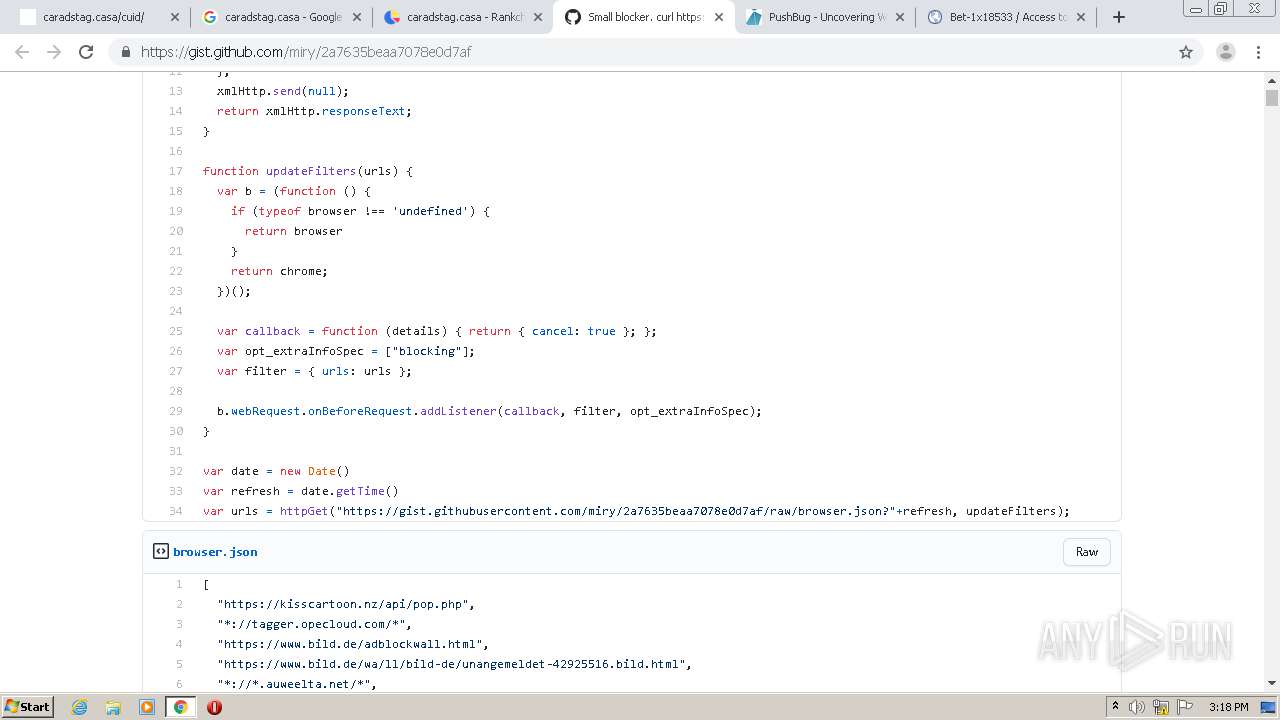View browser.json Raw content
The image size is (1280, 720).
pyautogui.click(x=1087, y=552)
